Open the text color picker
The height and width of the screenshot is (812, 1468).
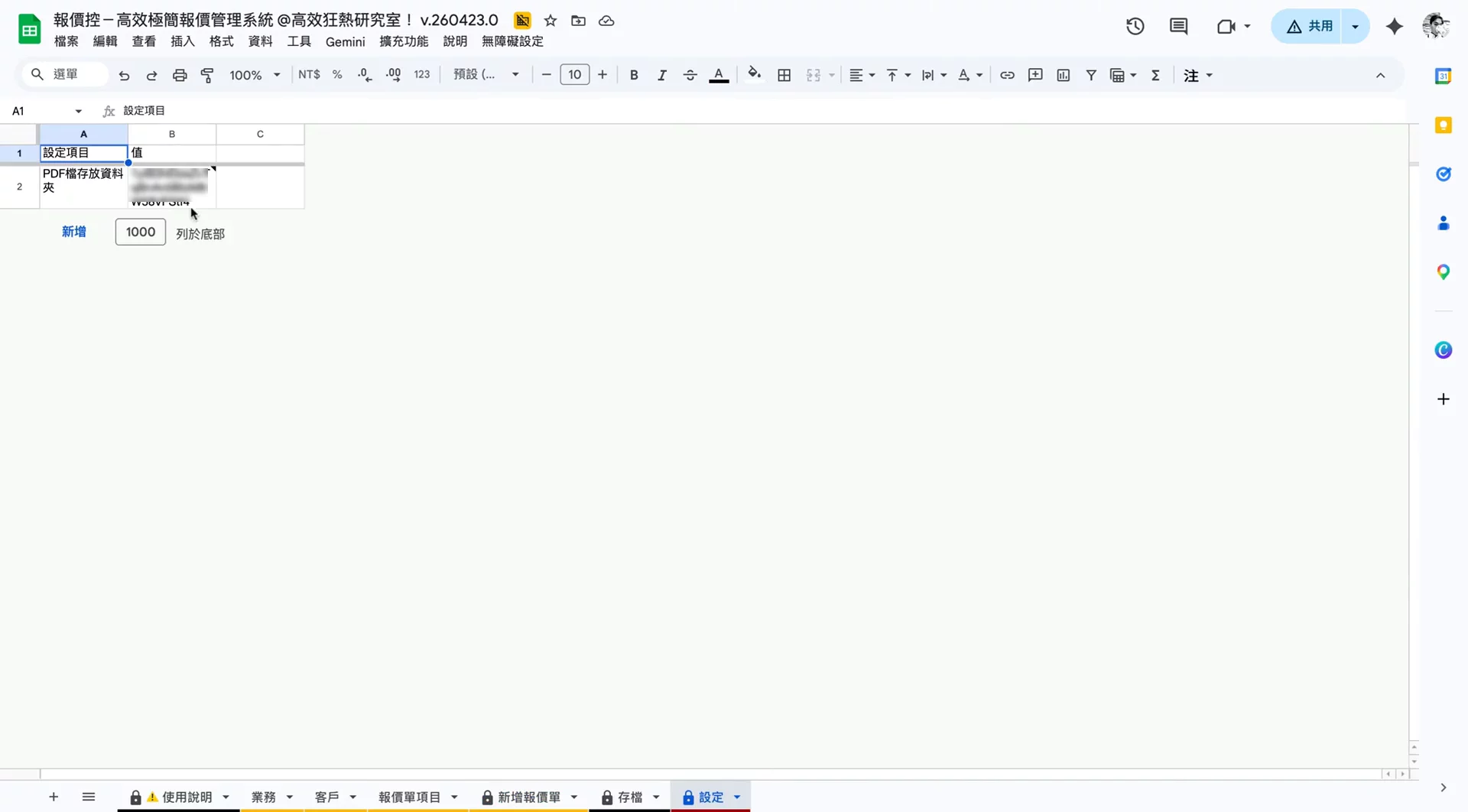coord(719,75)
